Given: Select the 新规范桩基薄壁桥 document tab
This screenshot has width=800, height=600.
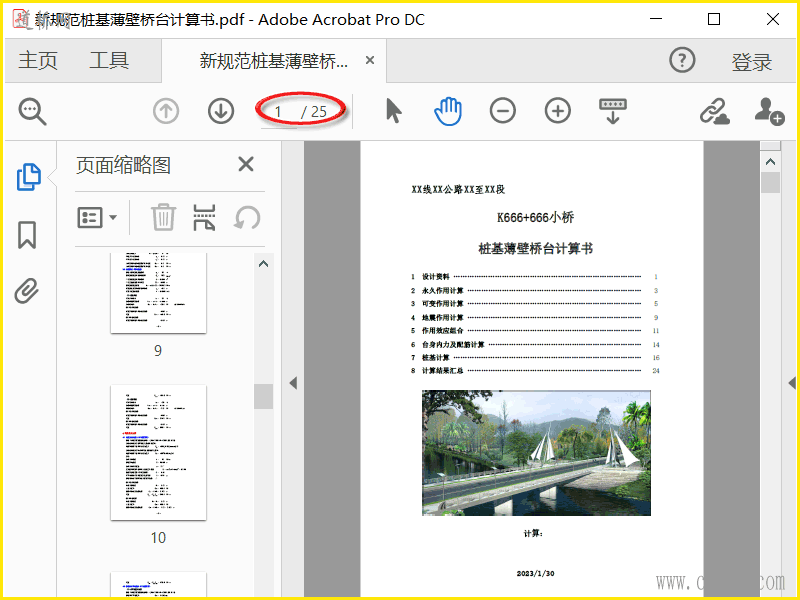Looking at the screenshot, I should 273,61.
